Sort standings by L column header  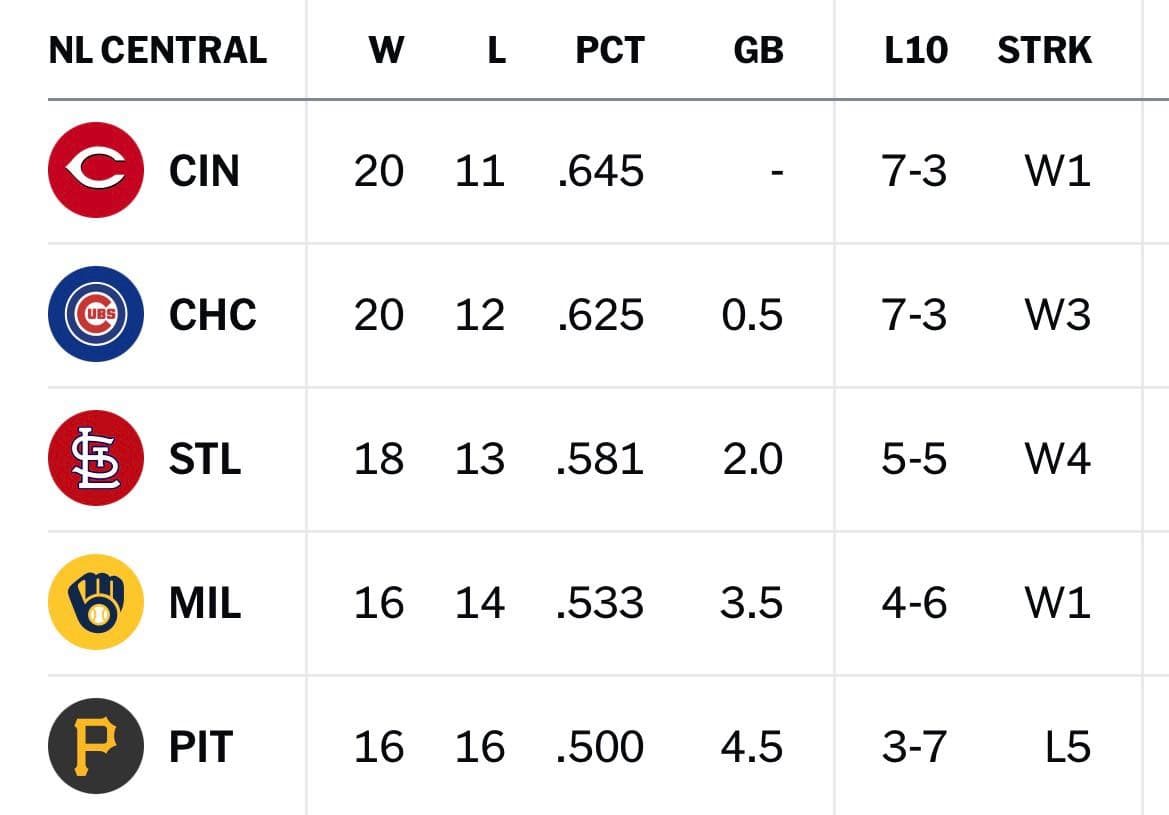point(497,50)
